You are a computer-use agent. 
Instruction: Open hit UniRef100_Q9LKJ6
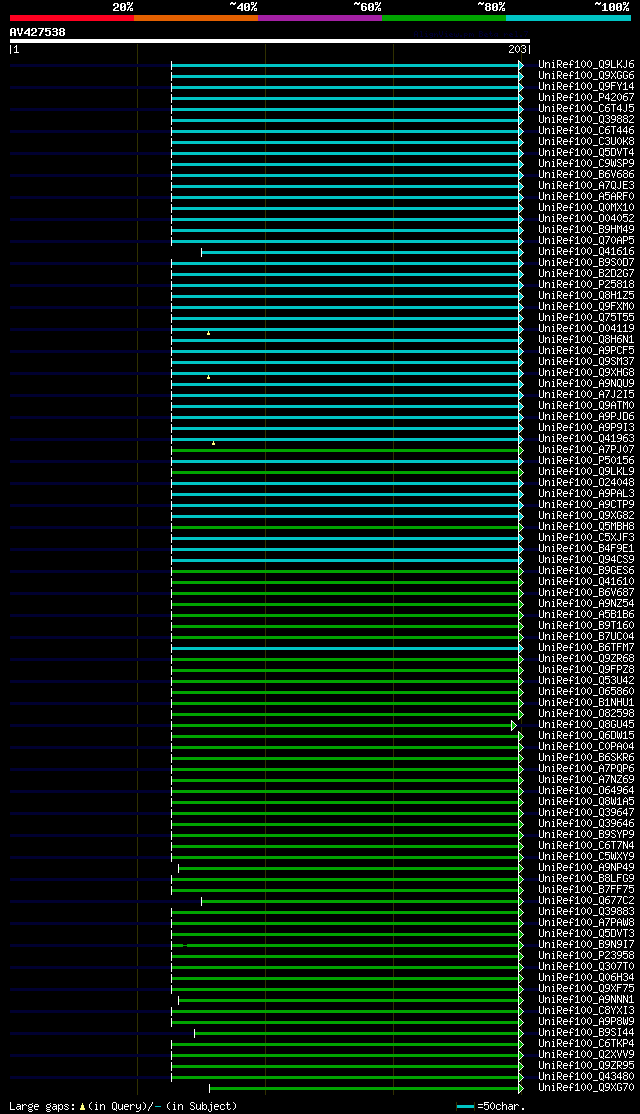[586, 65]
